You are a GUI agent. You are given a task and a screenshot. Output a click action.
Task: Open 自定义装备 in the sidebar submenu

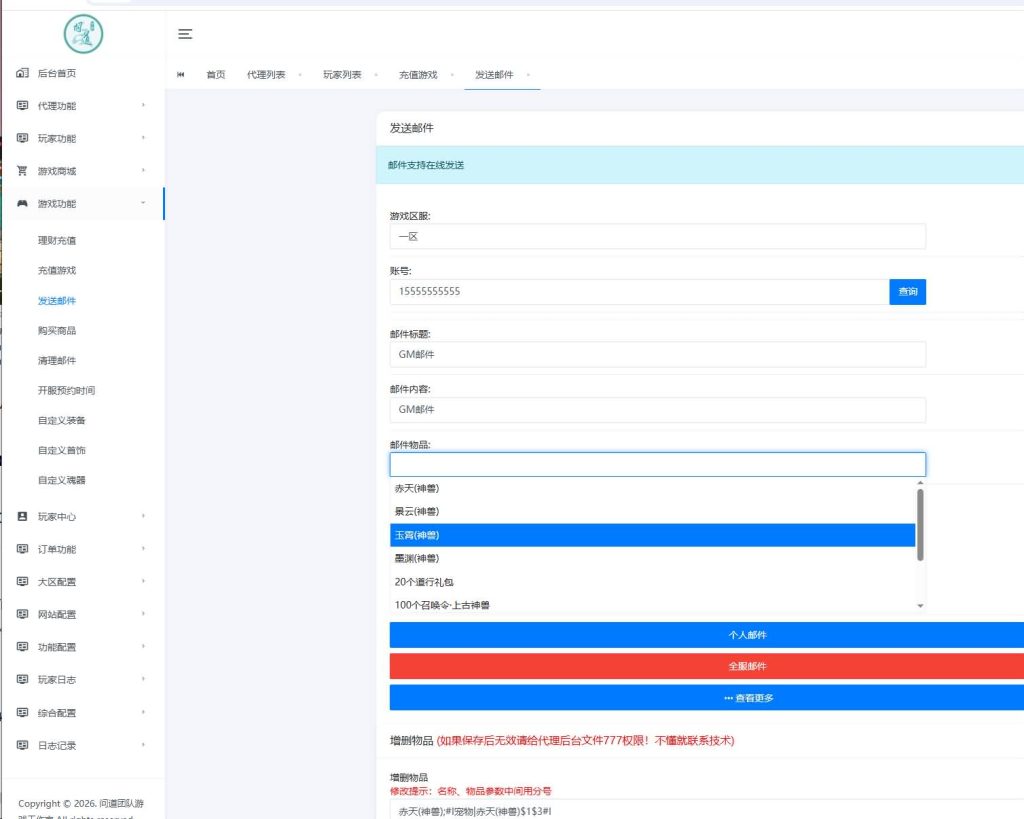coord(61,420)
